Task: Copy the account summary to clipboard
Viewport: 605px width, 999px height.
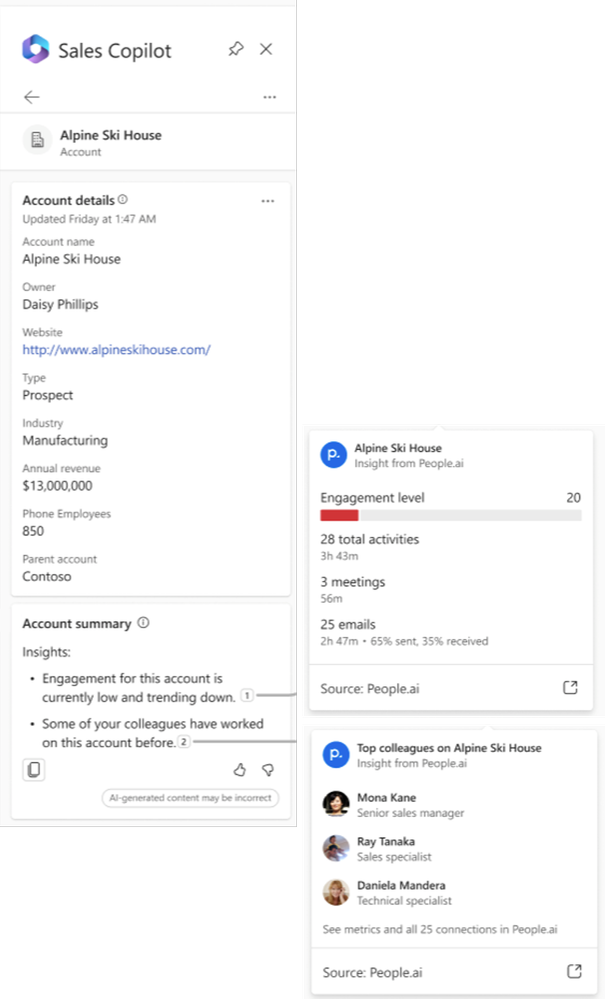Action: click(34, 770)
